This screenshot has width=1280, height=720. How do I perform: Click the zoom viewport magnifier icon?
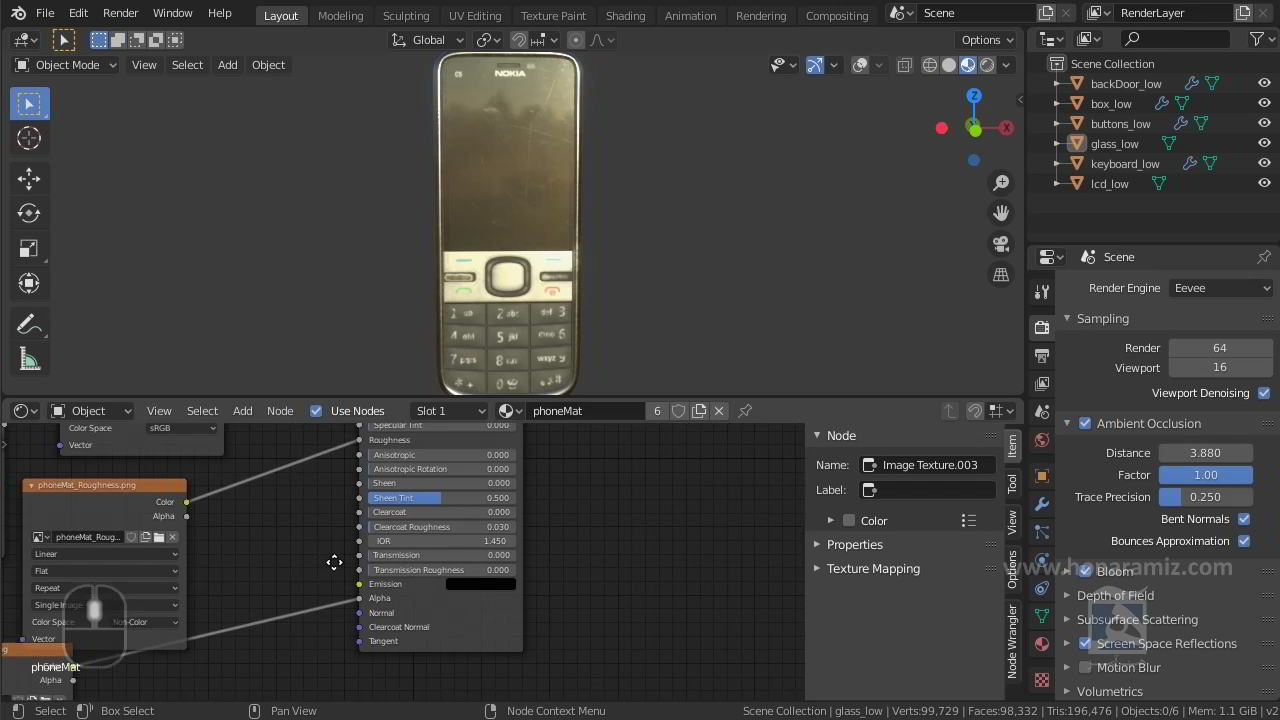point(1001,183)
